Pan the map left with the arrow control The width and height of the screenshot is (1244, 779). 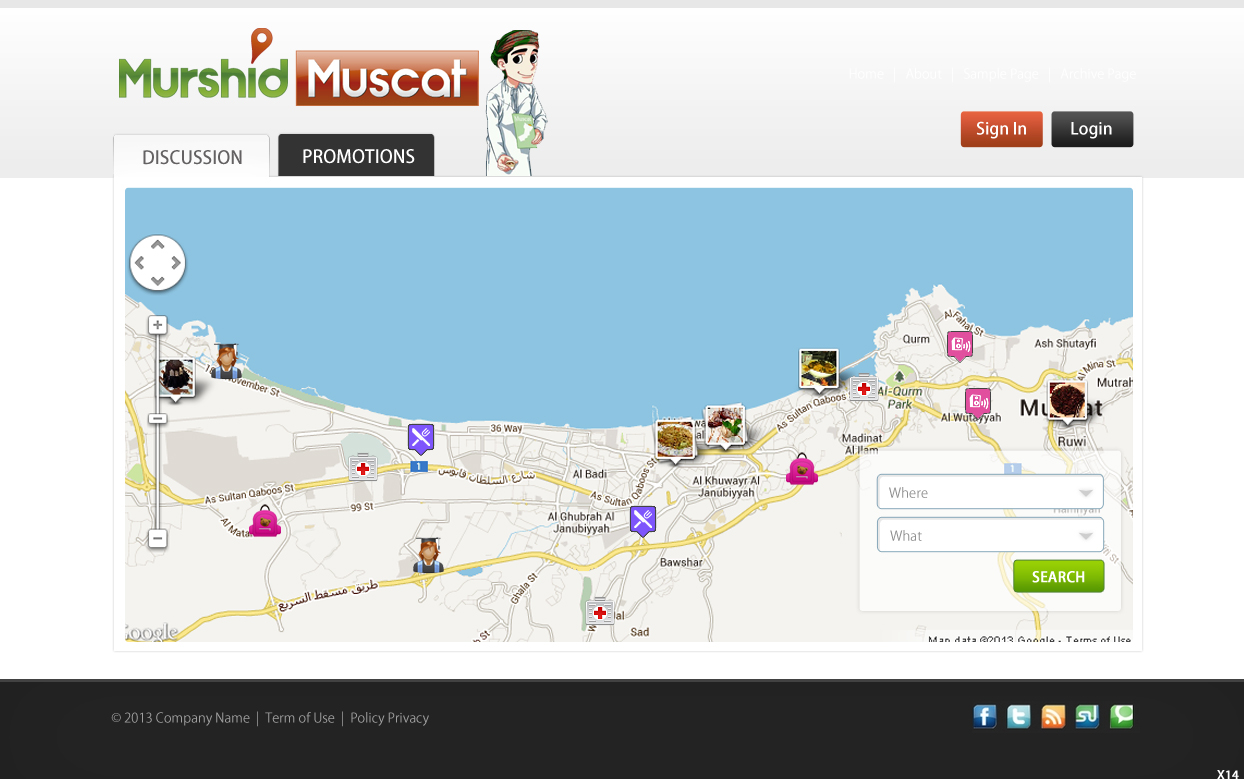pyautogui.click(x=140, y=263)
